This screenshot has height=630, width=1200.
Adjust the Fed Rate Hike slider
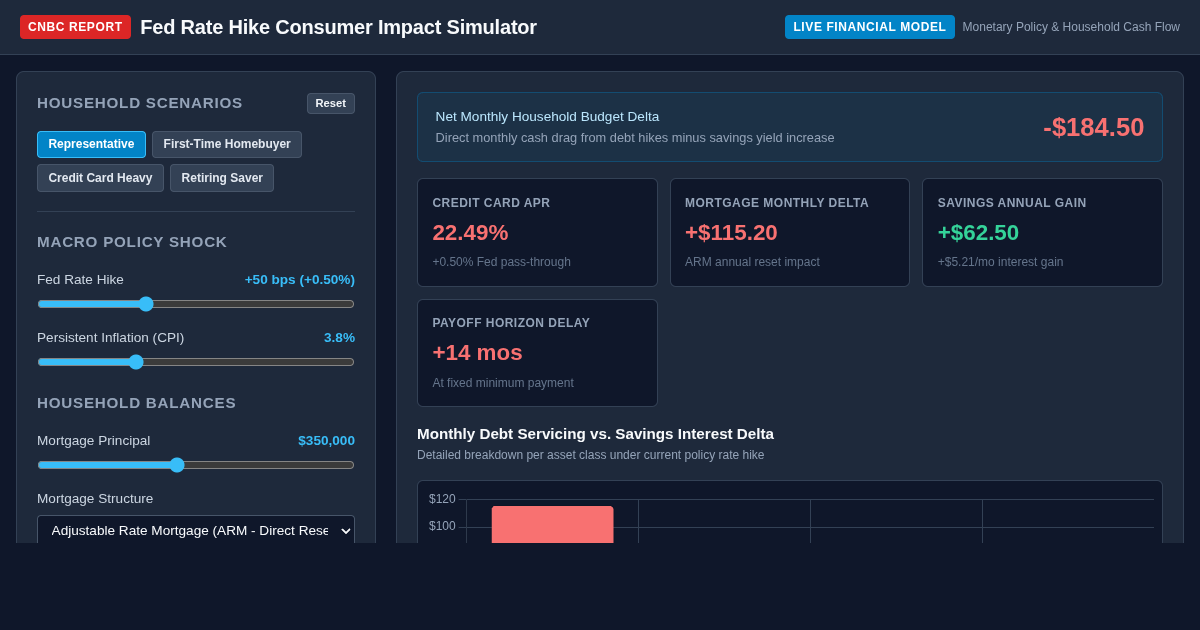pyautogui.click(x=196, y=304)
